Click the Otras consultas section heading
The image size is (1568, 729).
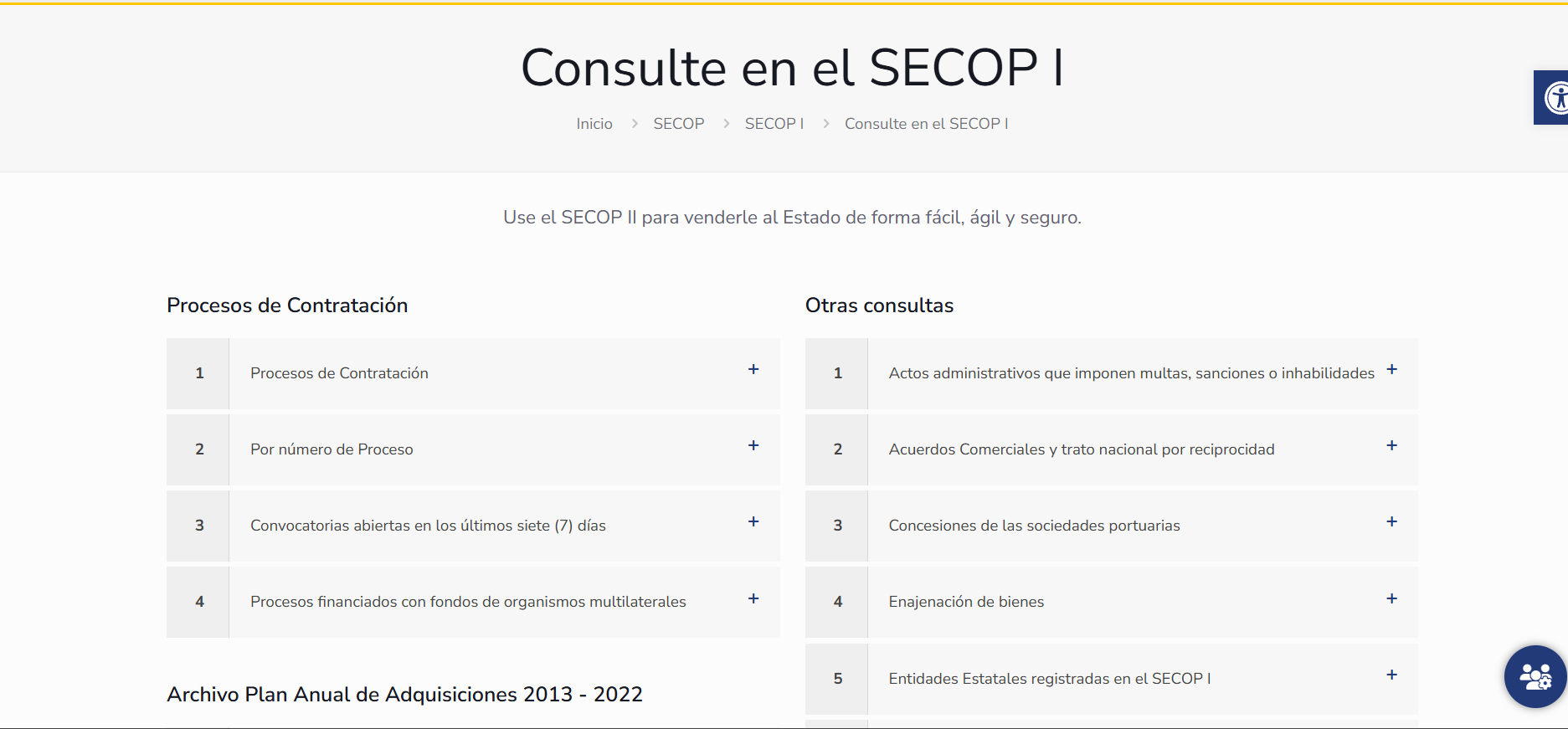pos(880,305)
